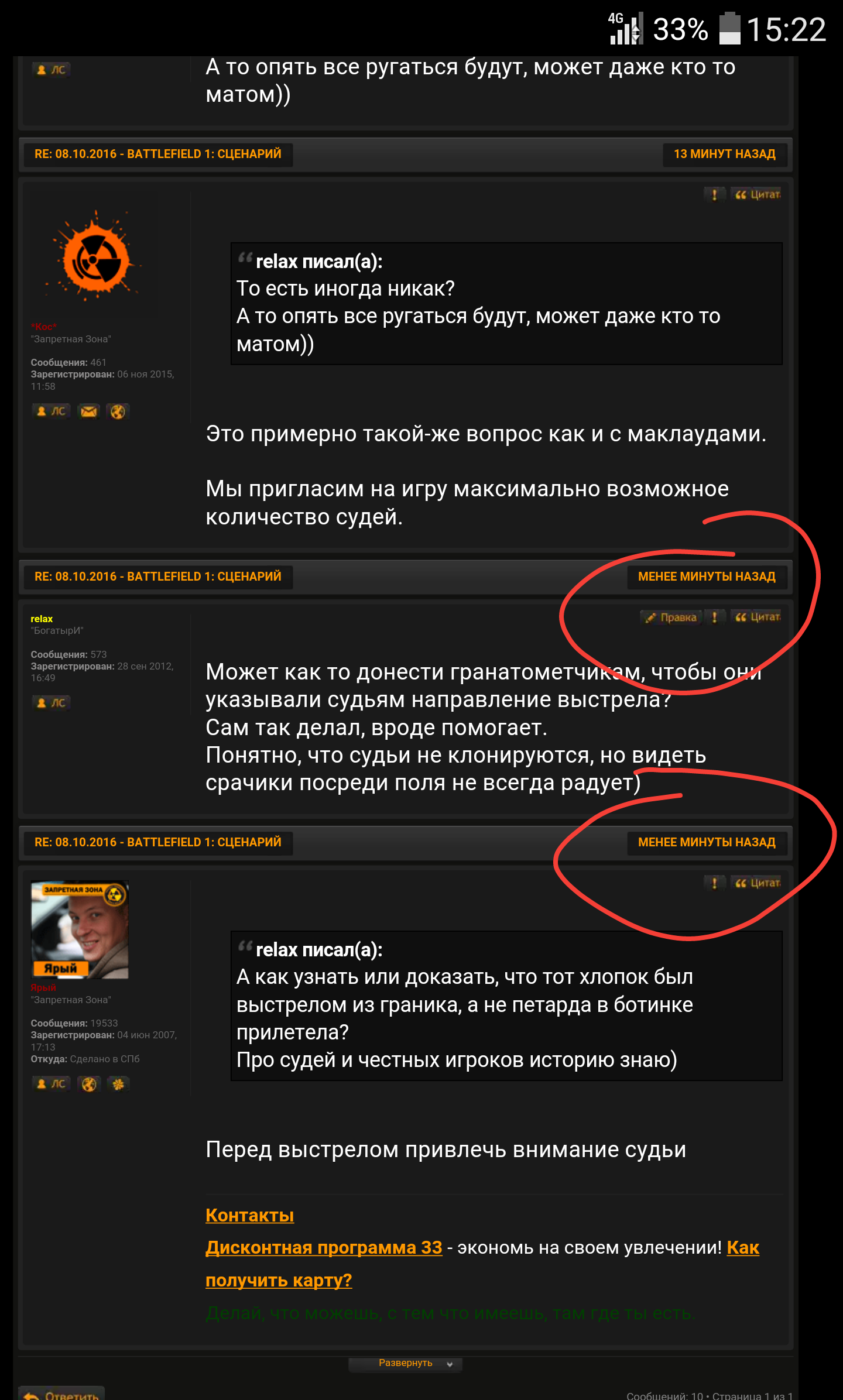
Task: Open post title above relax's message
Action: [x=158, y=577]
